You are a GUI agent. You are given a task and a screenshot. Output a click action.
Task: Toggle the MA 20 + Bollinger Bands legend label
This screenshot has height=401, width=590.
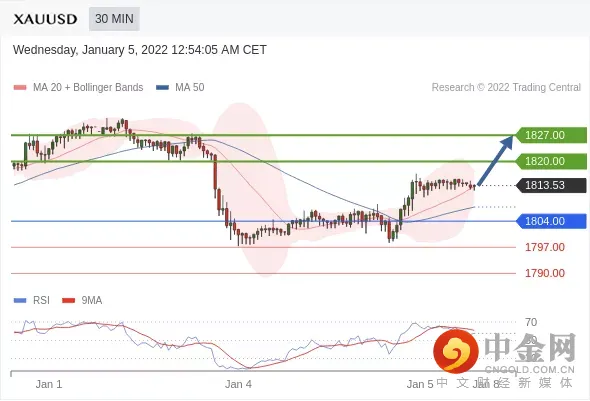click(x=88, y=87)
